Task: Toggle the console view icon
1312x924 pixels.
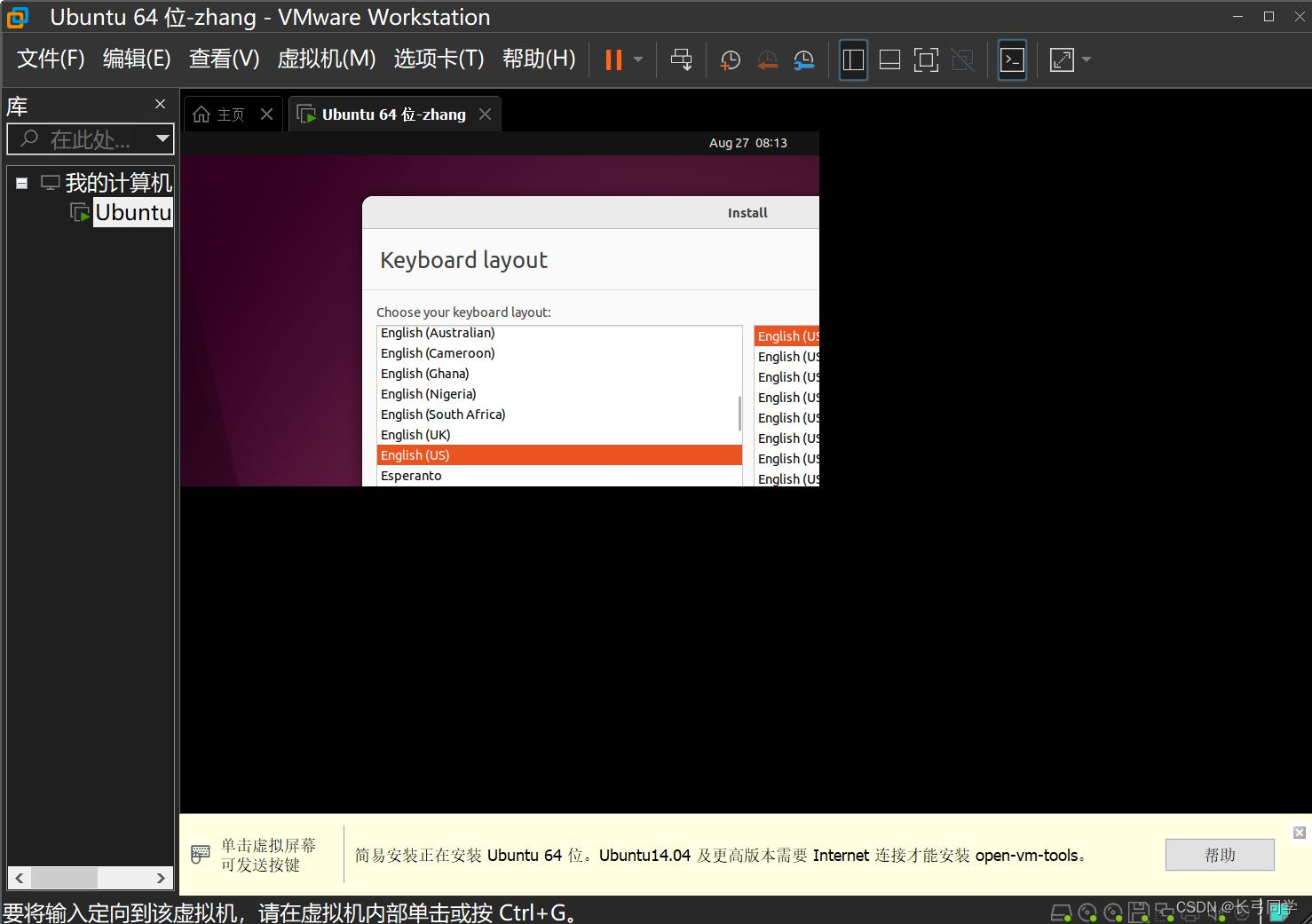Action: (1012, 59)
